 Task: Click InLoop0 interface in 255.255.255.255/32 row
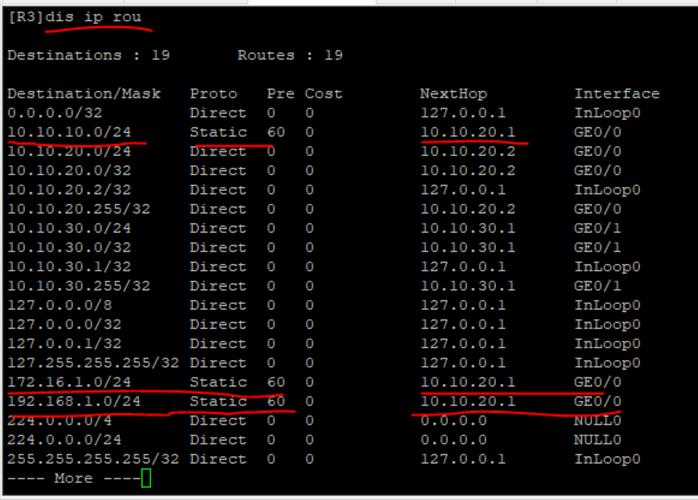tap(607, 459)
